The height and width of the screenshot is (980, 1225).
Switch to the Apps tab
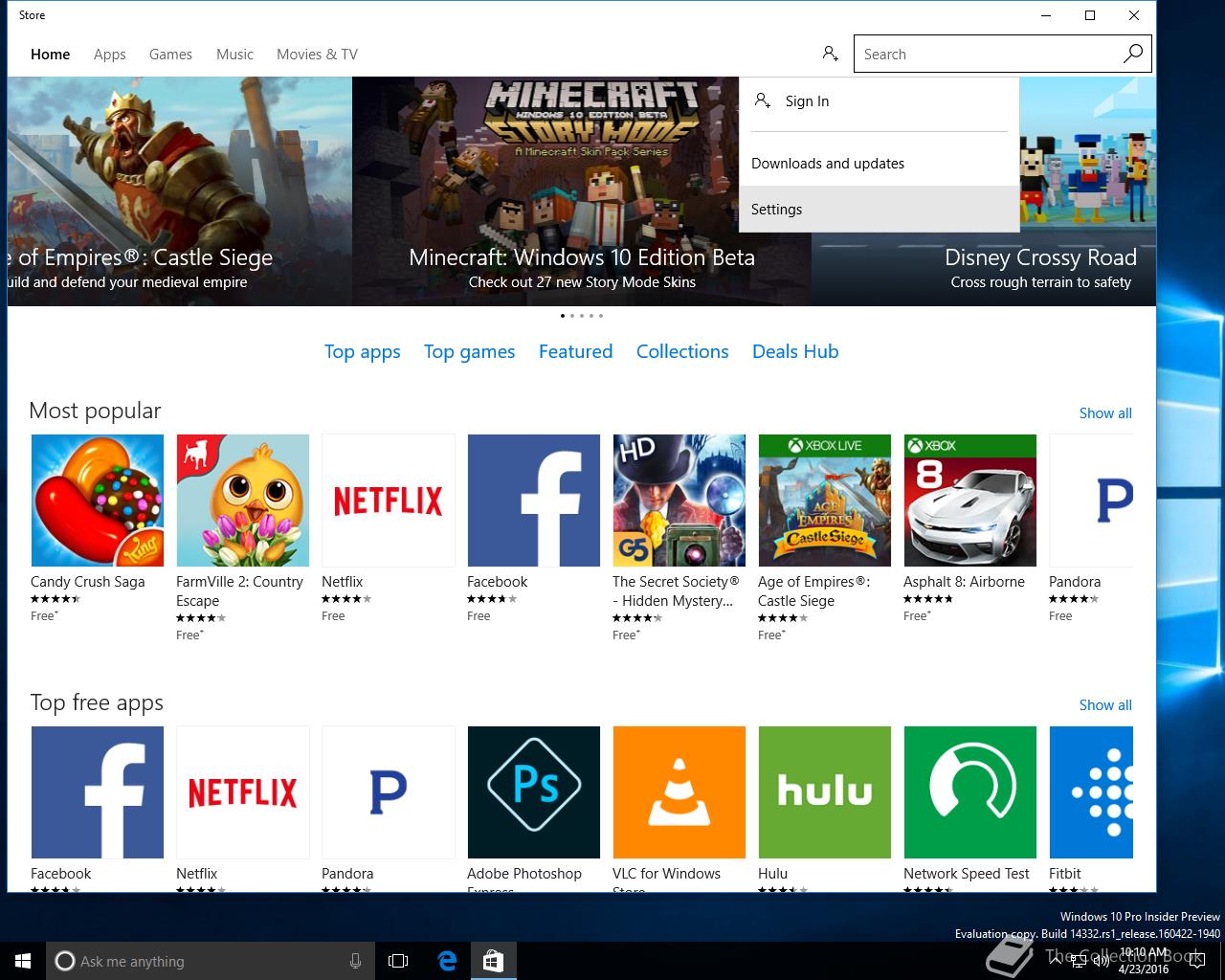[109, 55]
